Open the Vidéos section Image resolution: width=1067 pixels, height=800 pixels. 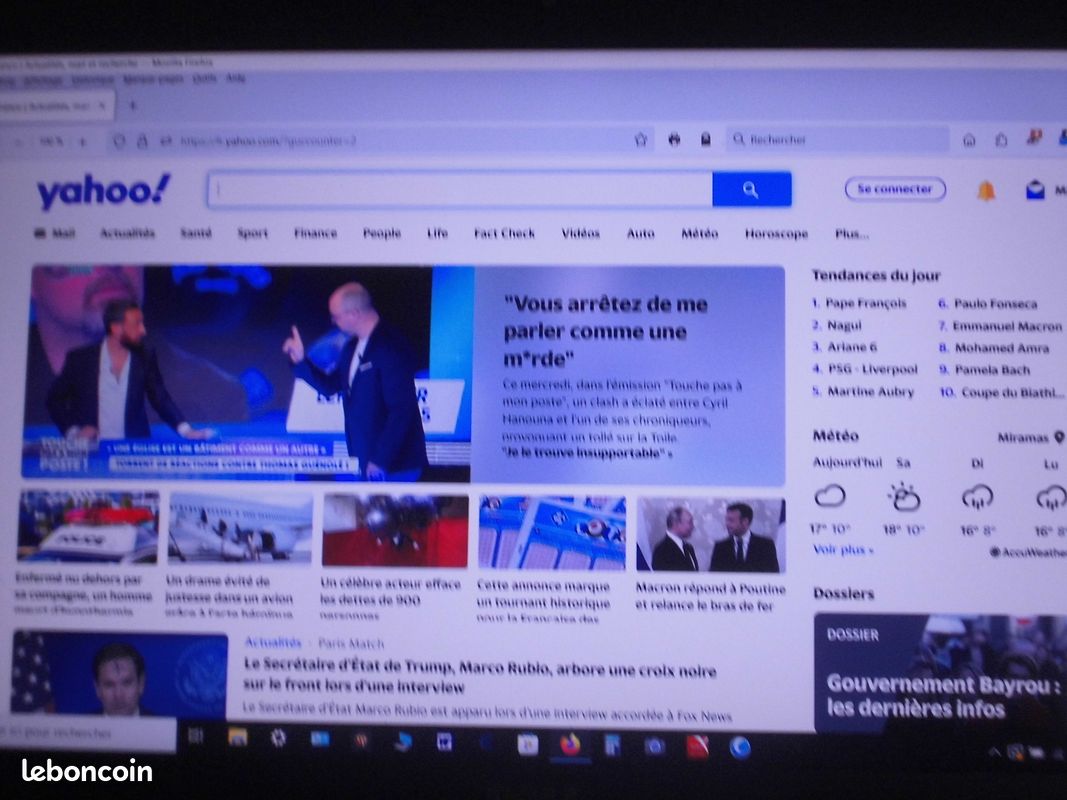point(580,233)
